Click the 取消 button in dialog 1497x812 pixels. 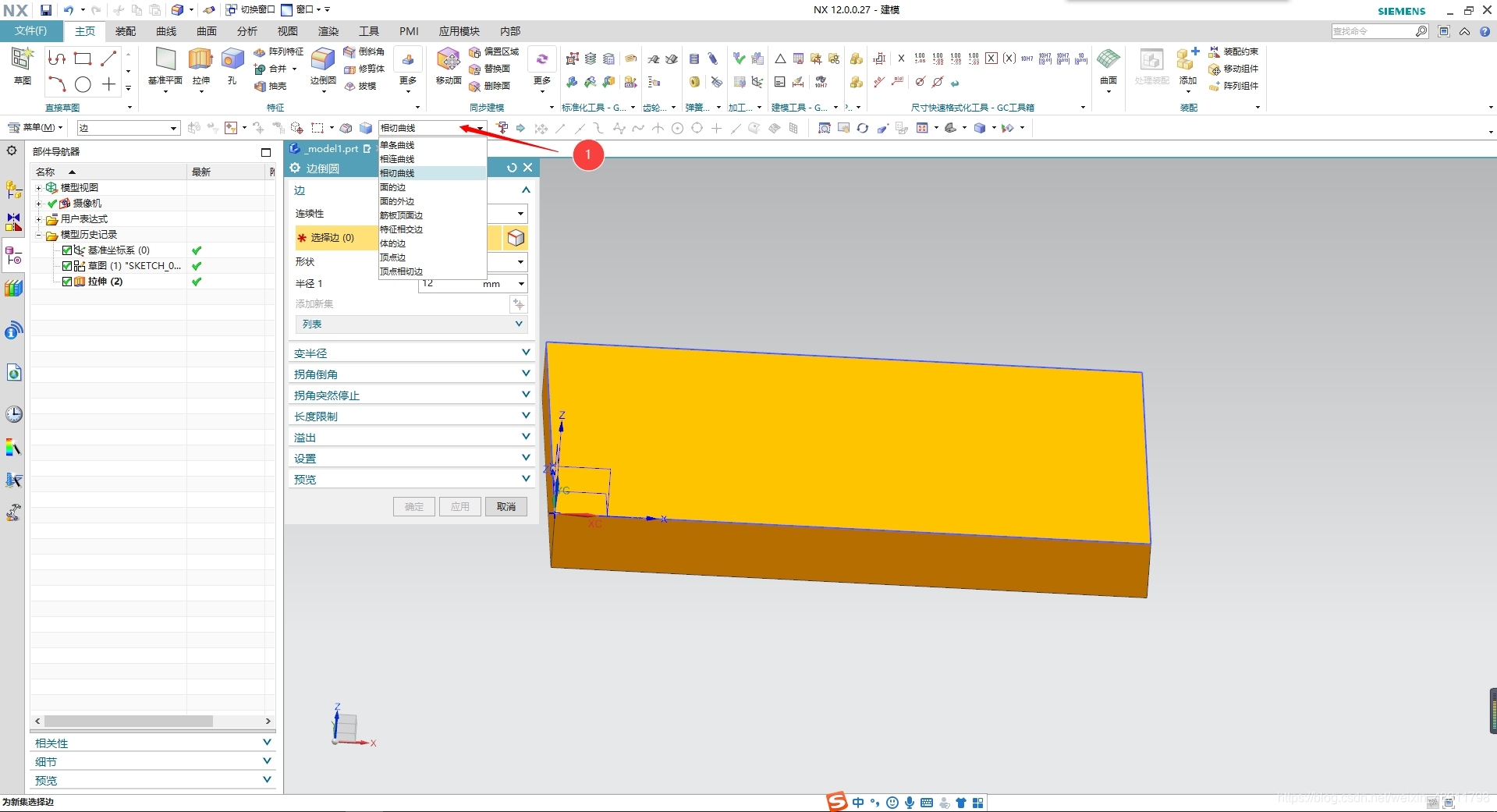506,507
